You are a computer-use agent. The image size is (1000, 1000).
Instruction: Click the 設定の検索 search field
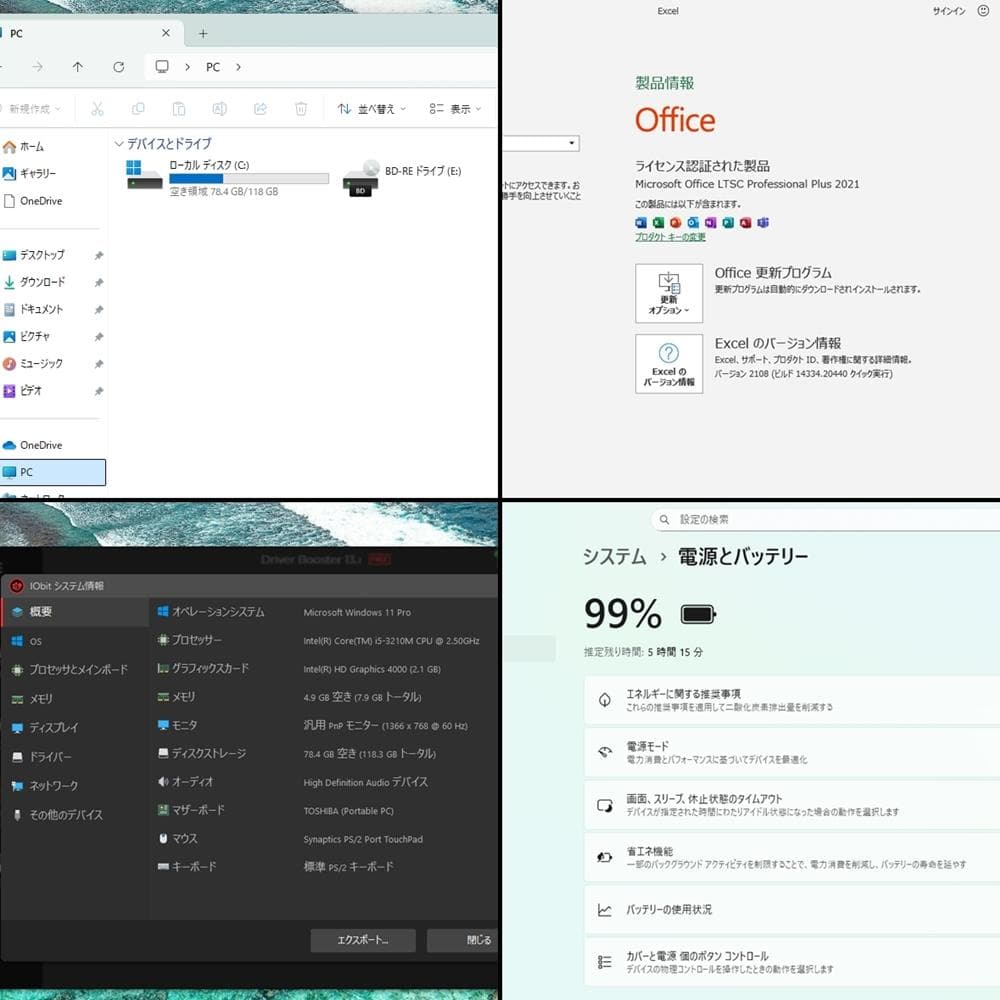750,519
